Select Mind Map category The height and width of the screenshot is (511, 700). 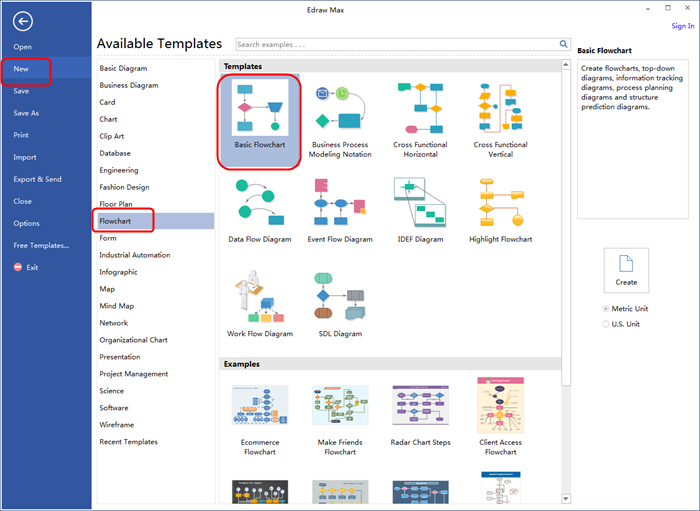[117, 306]
